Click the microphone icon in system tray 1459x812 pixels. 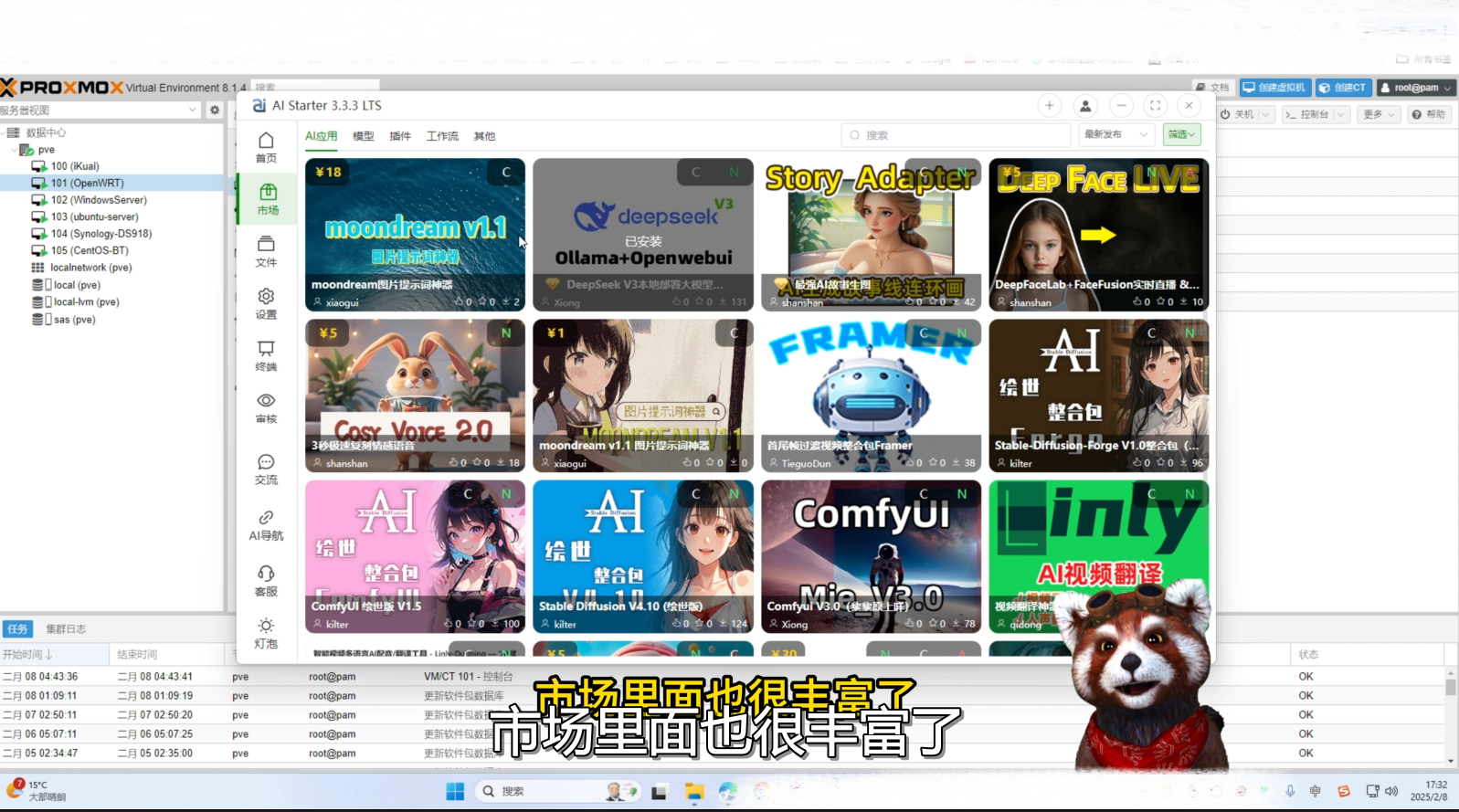click(x=1290, y=791)
